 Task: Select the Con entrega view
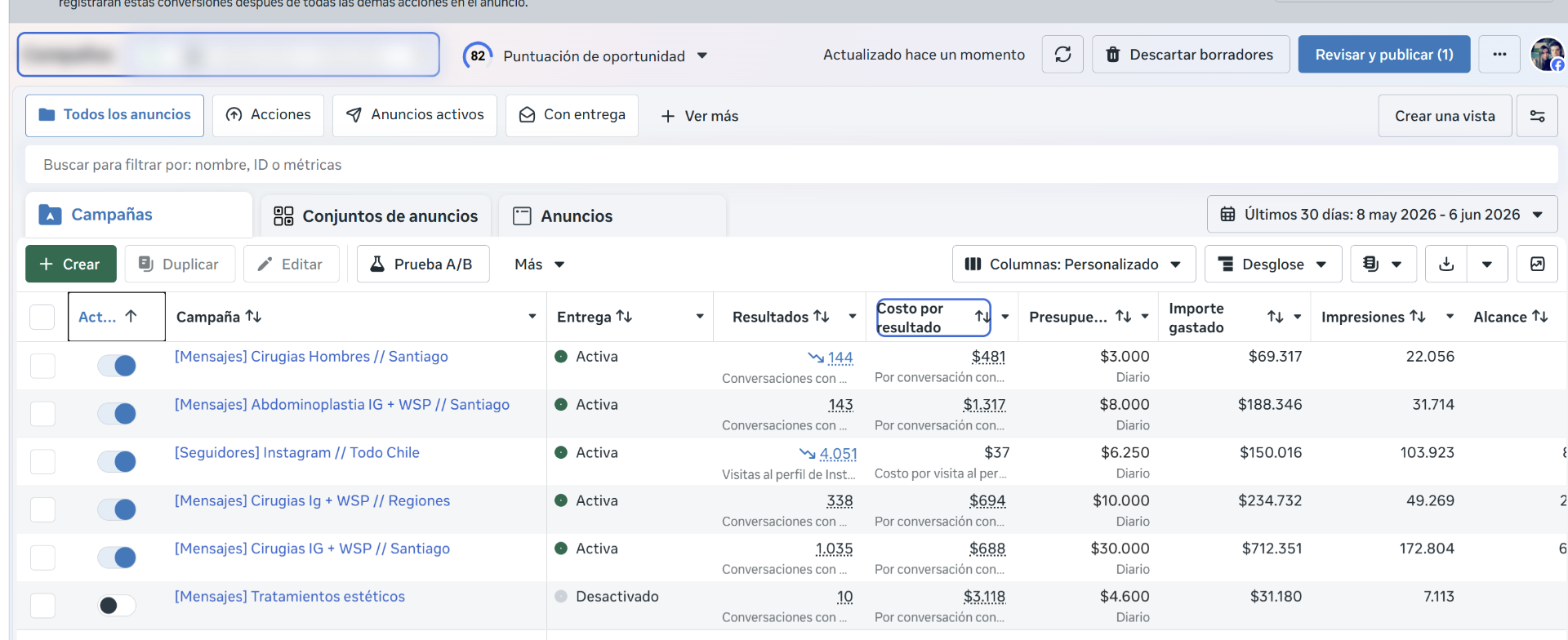pos(572,115)
